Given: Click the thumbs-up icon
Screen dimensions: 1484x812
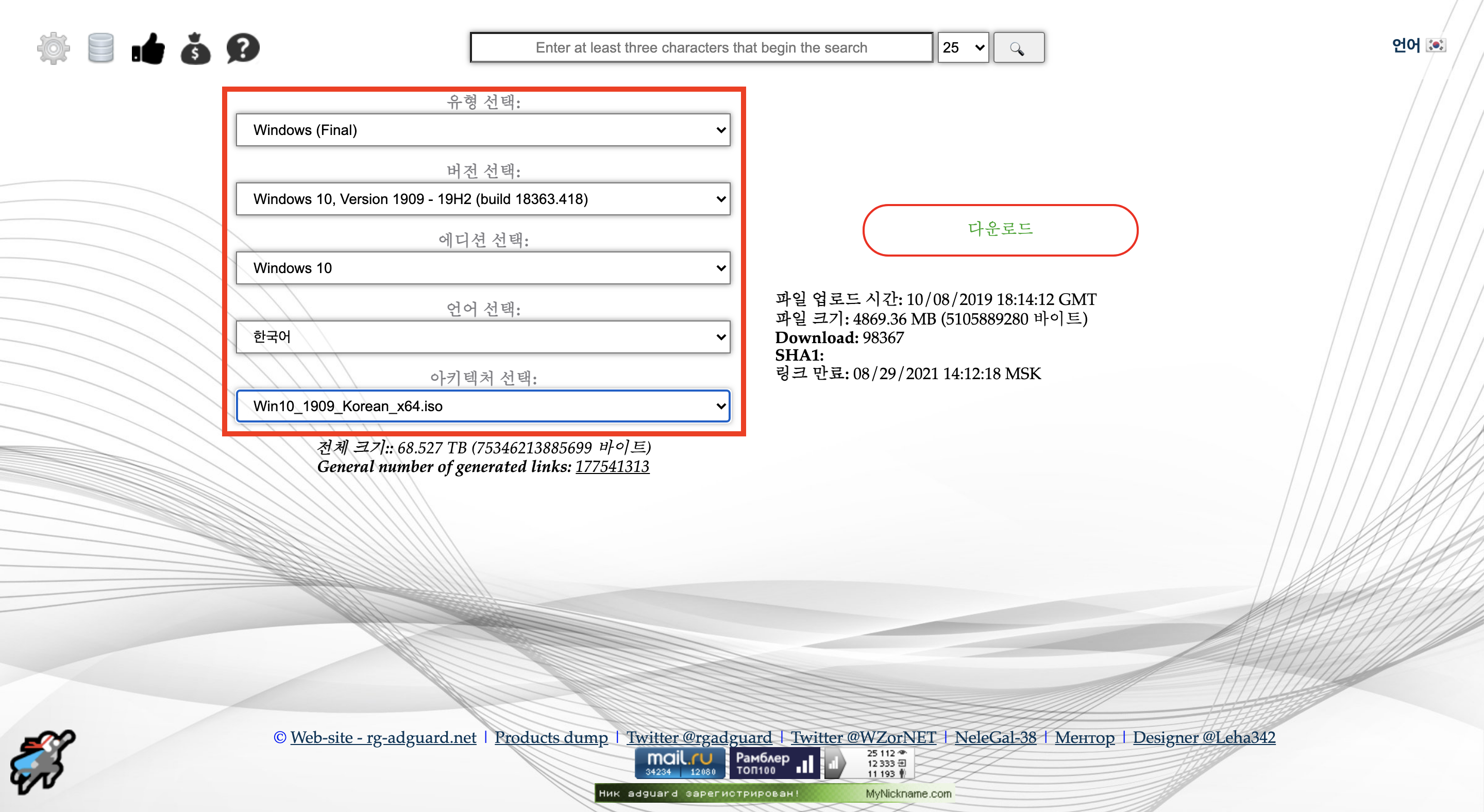Looking at the screenshot, I should point(148,48).
